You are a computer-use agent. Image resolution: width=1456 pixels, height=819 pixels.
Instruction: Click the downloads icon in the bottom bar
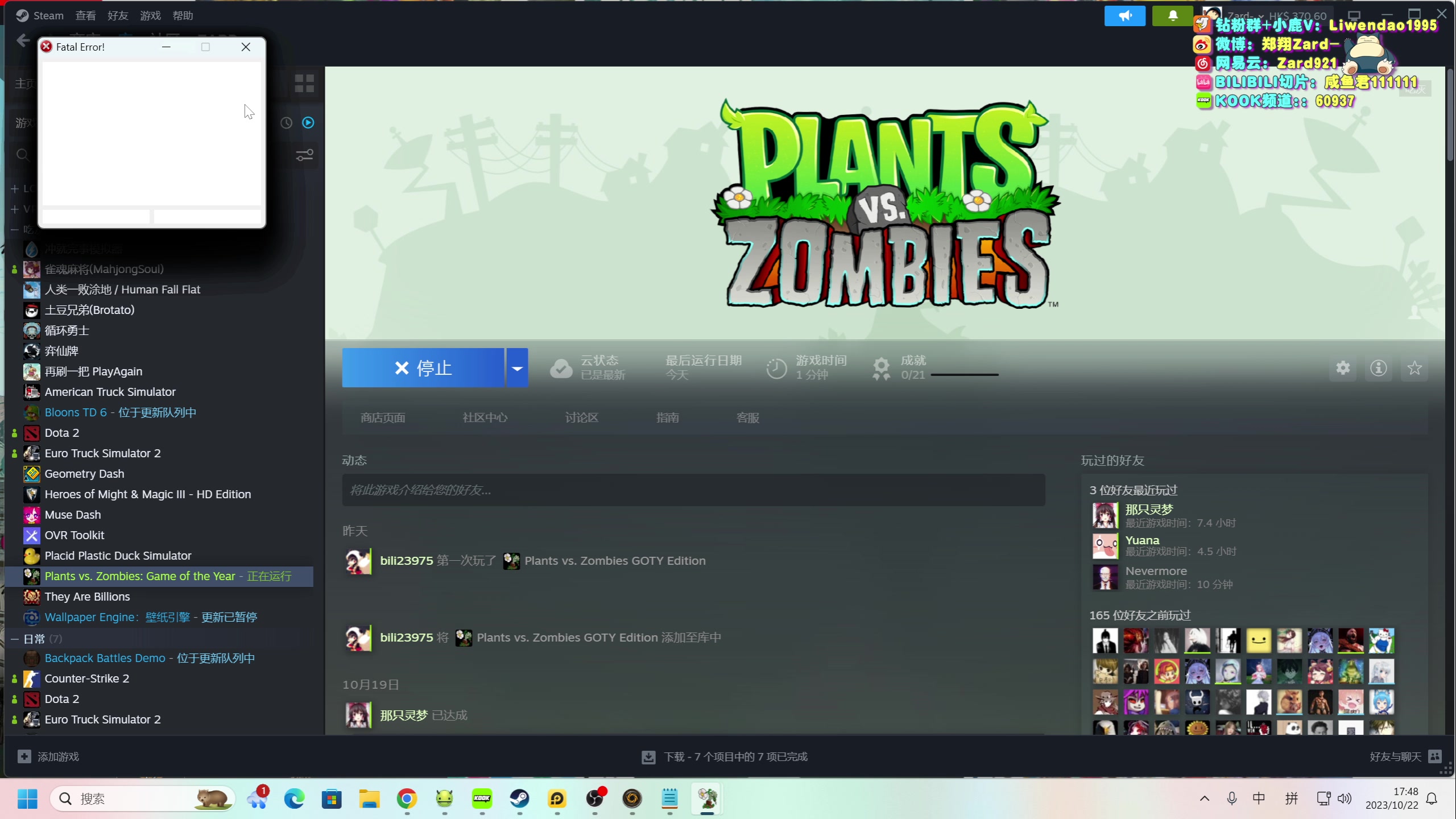pyautogui.click(x=648, y=757)
